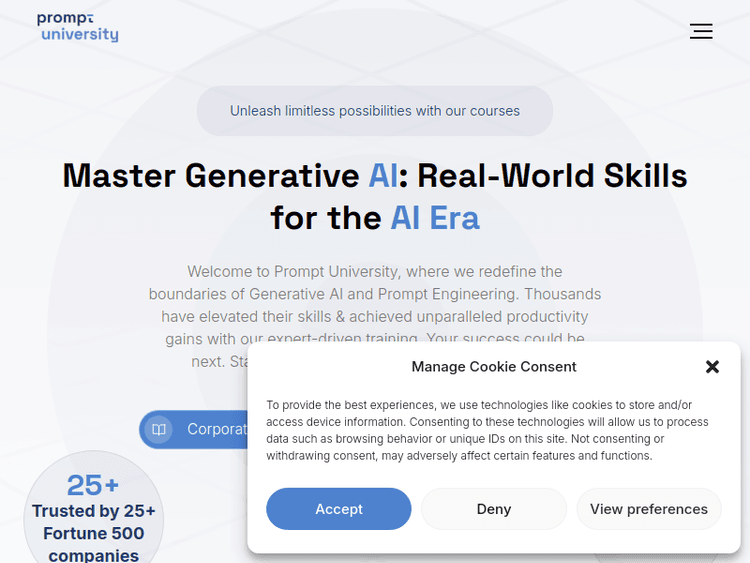Screen dimensions: 750x563
Task: Accept cookies in the consent dialog
Action: 338,509
